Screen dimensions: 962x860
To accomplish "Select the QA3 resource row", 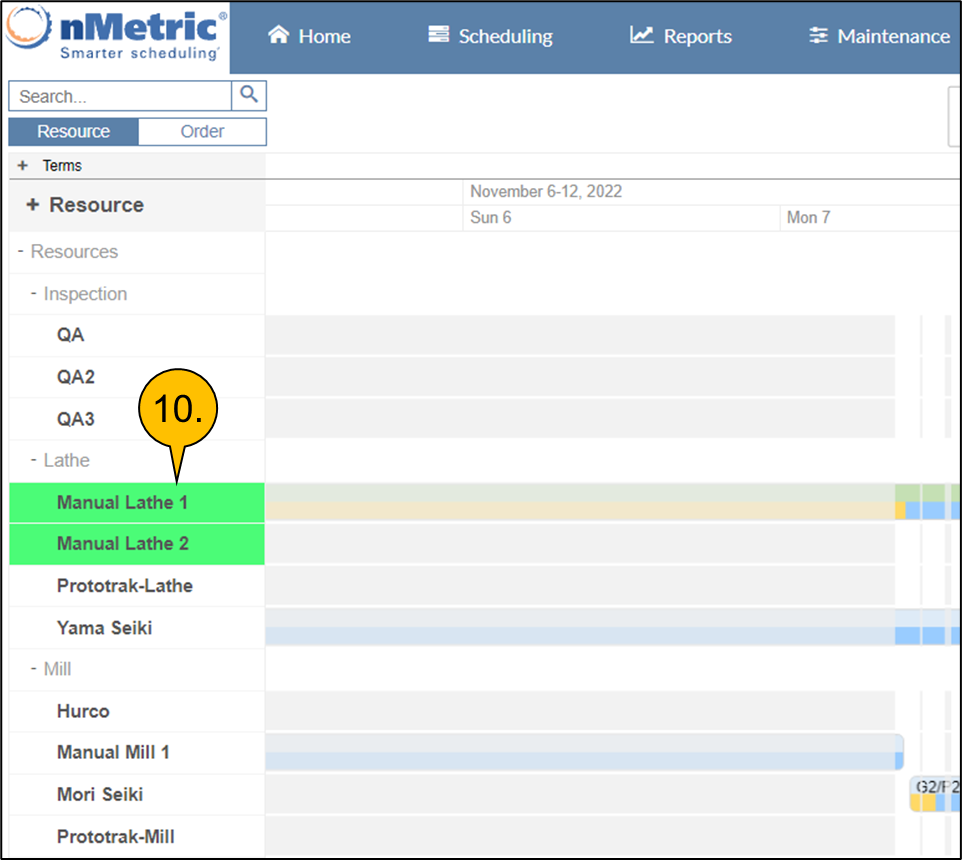I will click(137, 419).
